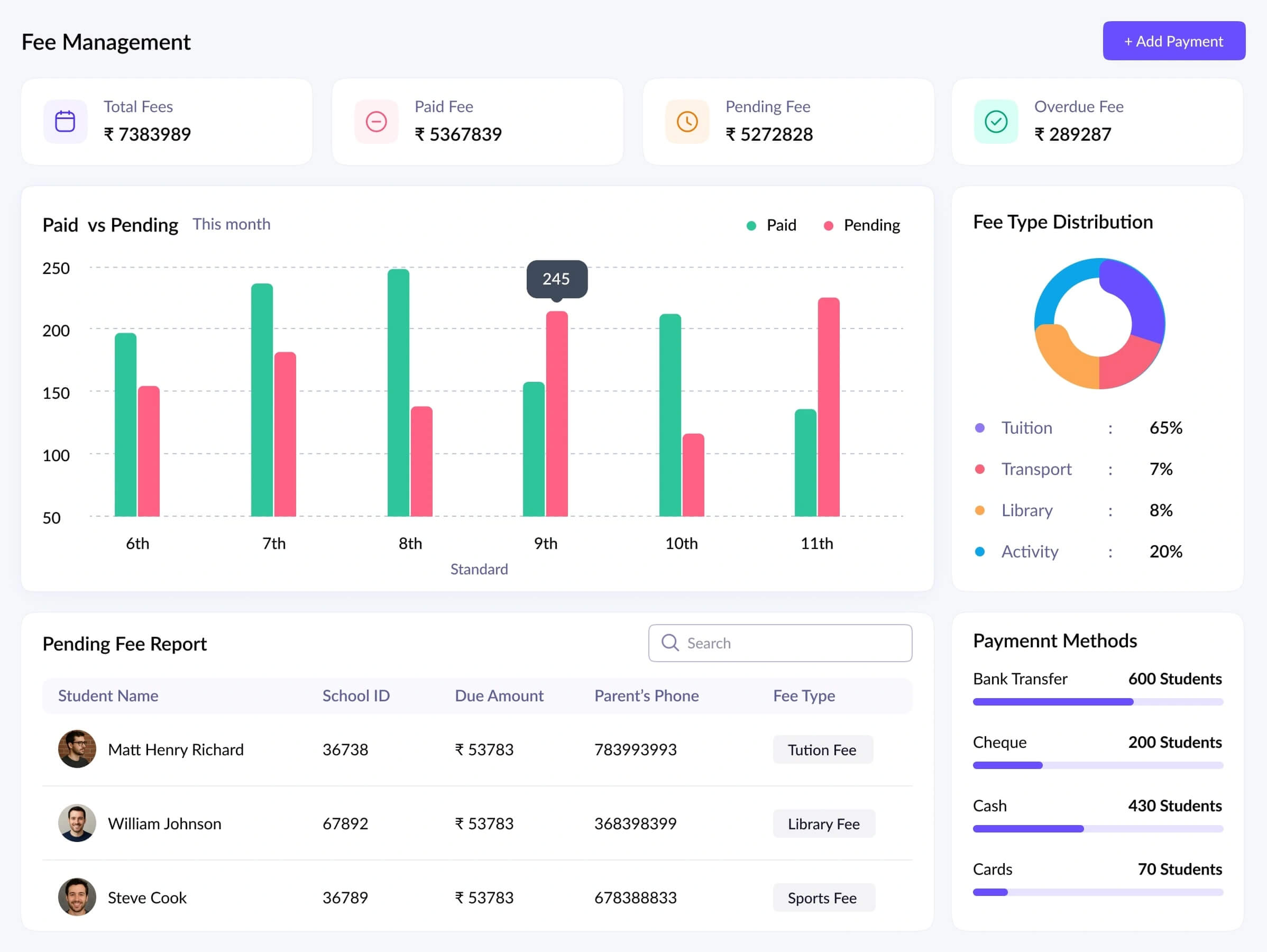
Task: Sort the table by the Student Name column
Action: click(108, 695)
